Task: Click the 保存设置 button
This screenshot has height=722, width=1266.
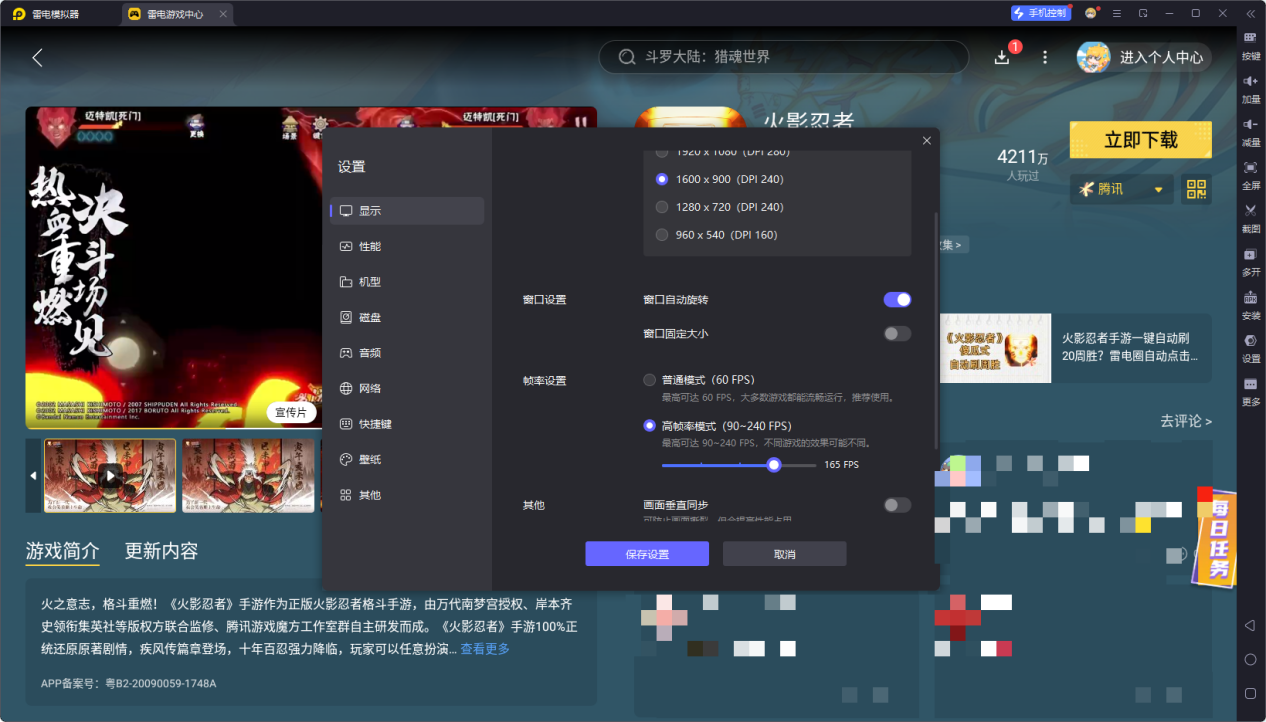Action: pos(647,554)
